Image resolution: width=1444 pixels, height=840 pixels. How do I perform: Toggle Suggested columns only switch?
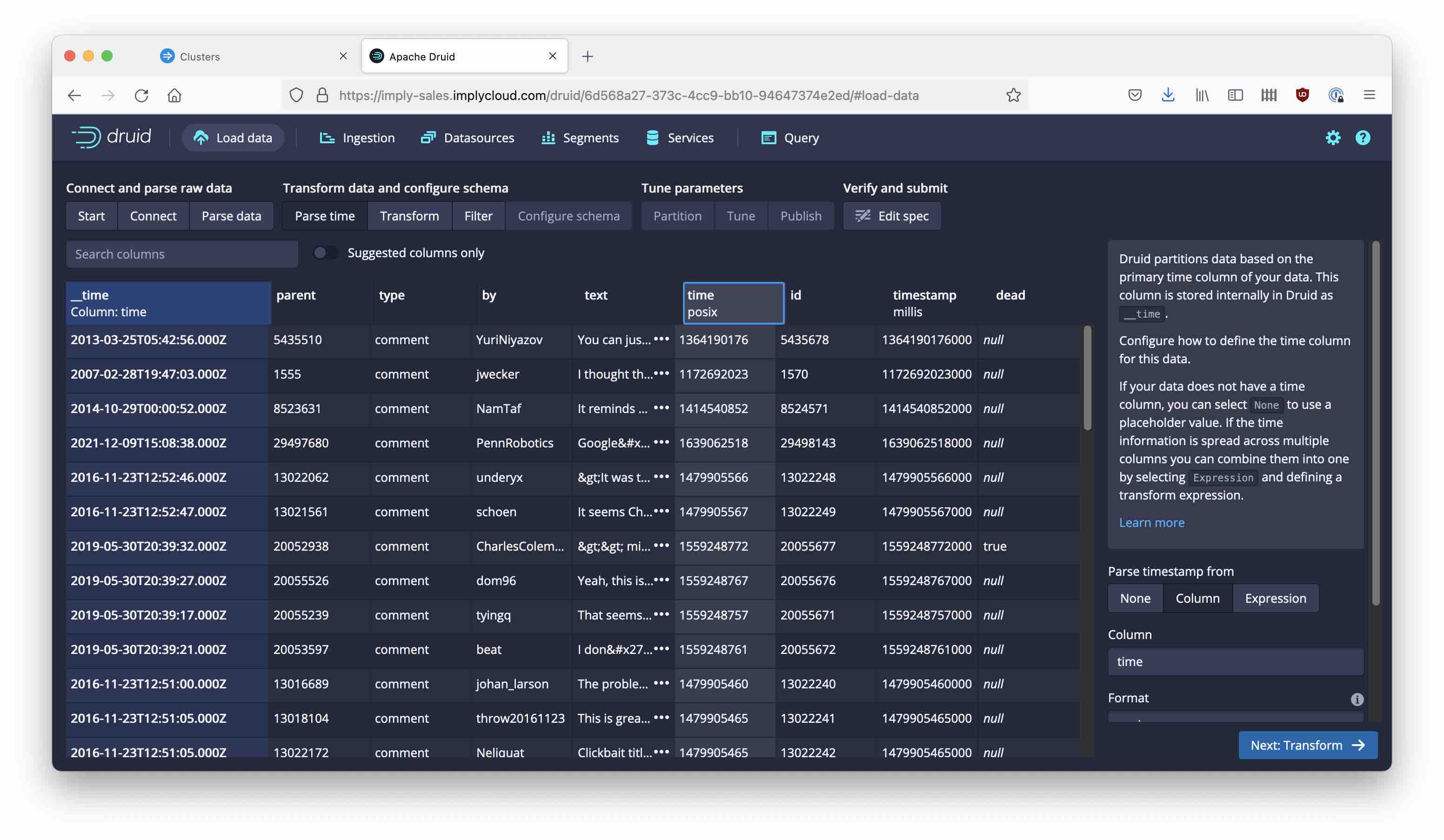point(326,253)
